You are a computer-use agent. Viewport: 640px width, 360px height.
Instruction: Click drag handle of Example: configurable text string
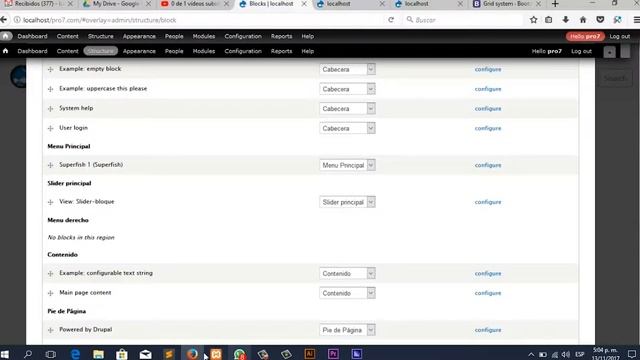[x=51, y=273]
